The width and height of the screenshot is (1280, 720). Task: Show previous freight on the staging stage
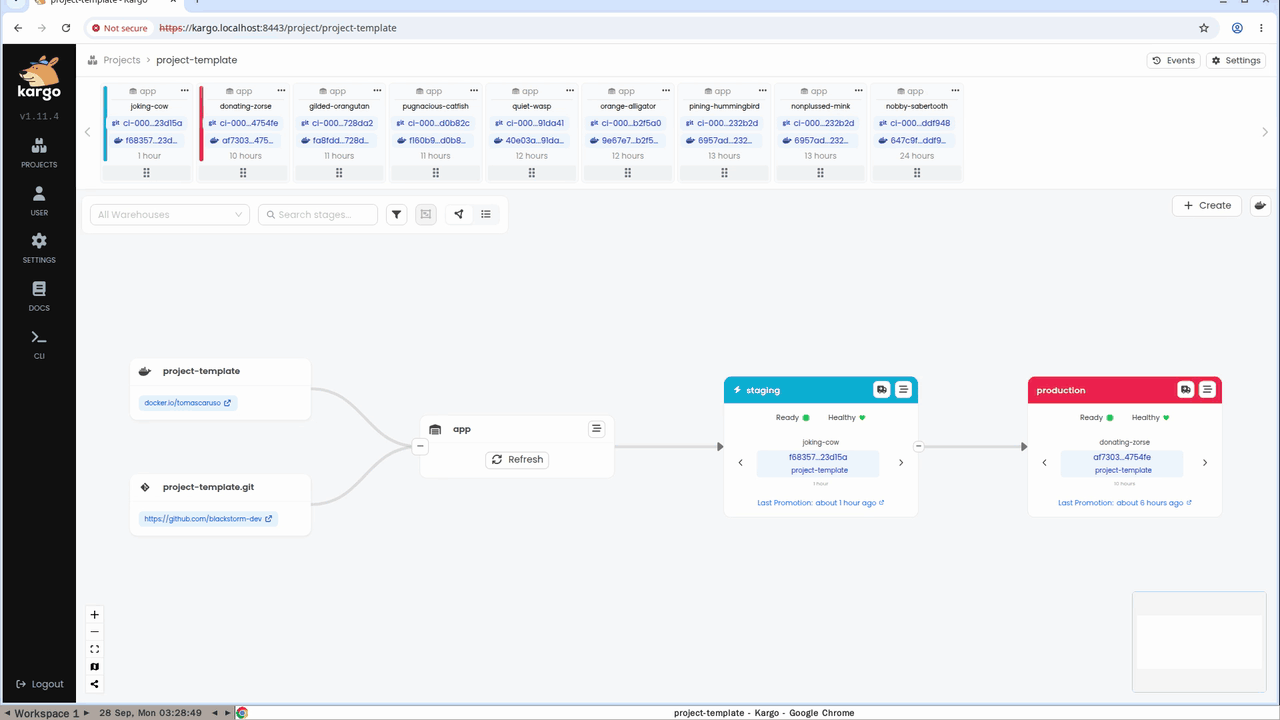point(741,463)
